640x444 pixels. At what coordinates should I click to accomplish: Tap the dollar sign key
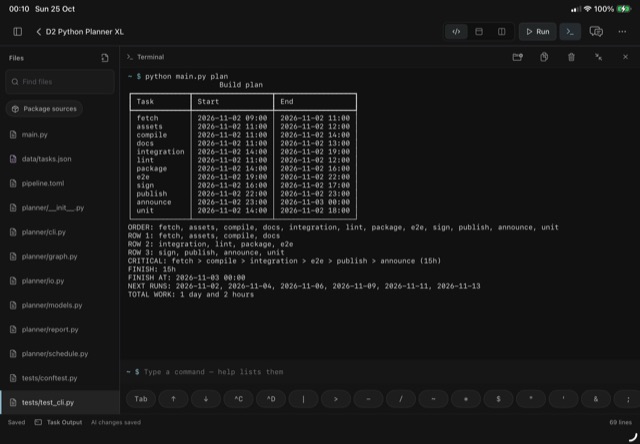pos(498,399)
